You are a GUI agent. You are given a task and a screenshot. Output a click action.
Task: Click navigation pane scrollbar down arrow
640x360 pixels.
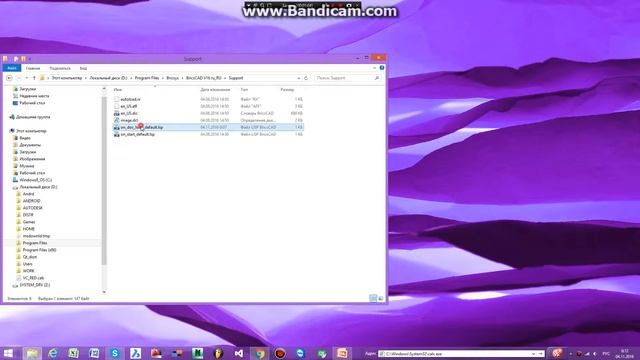click(x=104, y=292)
